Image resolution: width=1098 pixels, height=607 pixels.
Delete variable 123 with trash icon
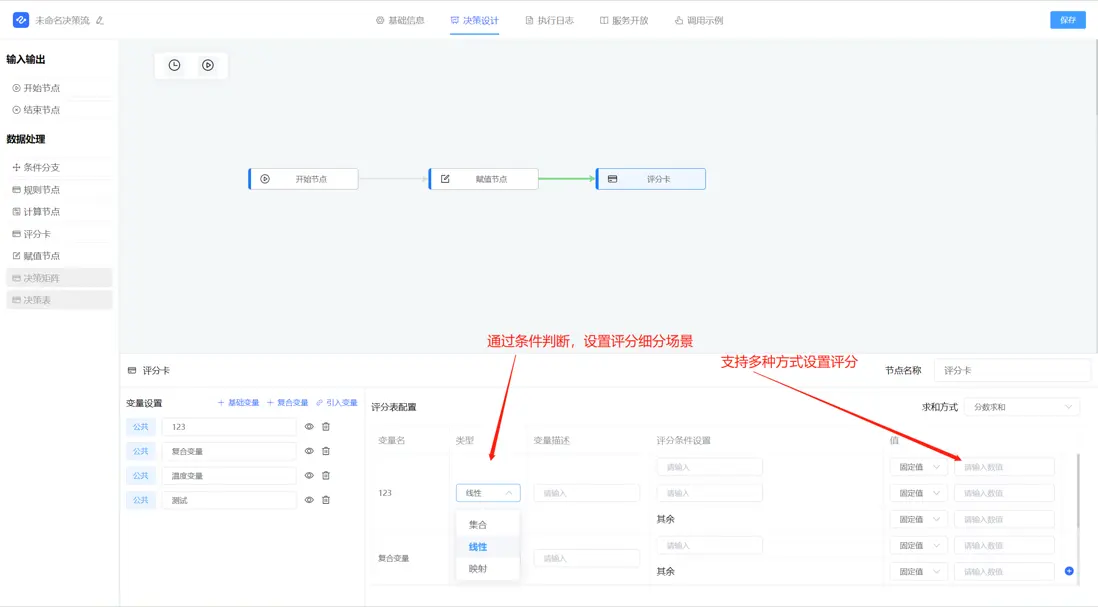326,426
